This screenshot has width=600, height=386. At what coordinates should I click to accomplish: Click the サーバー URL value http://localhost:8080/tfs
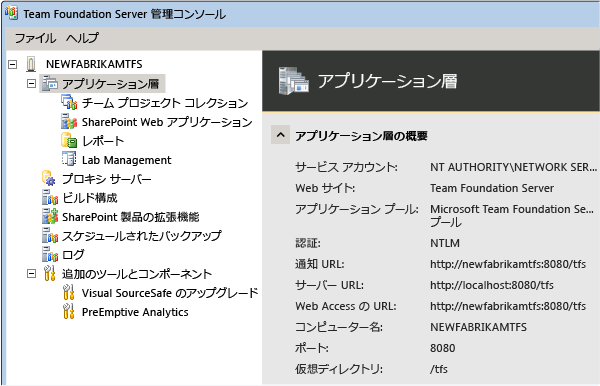pos(492,285)
